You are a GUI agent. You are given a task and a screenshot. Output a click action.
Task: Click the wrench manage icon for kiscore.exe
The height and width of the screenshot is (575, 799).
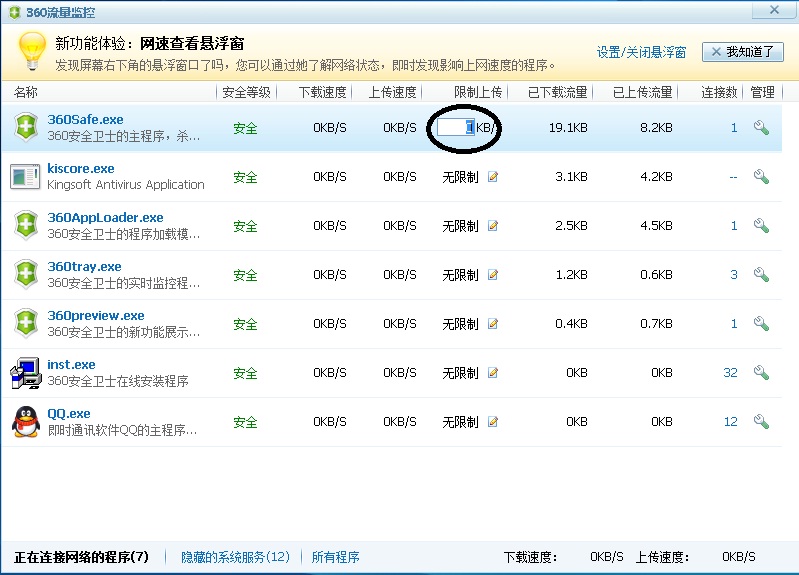(761, 176)
